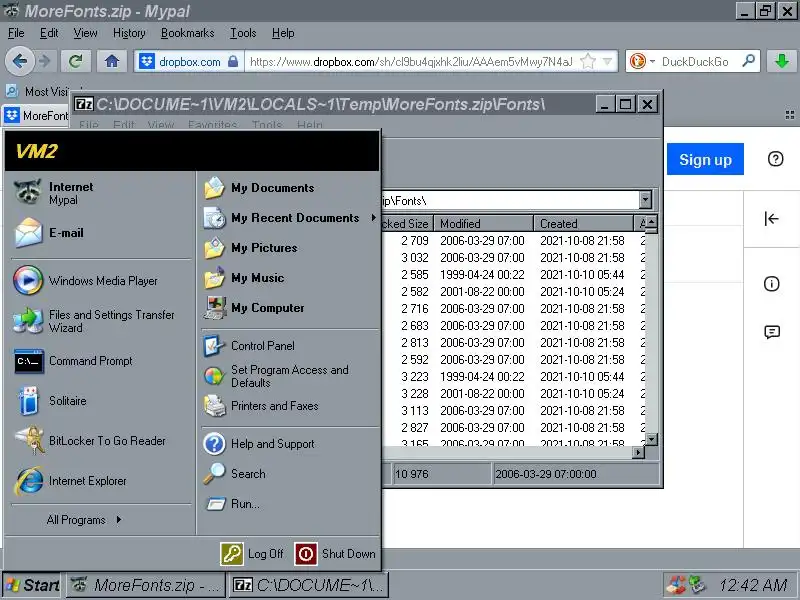The height and width of the screenshot is (600, 800).
Task: Open the Mypal downloads arrow
Action: [x=781, y=62]
